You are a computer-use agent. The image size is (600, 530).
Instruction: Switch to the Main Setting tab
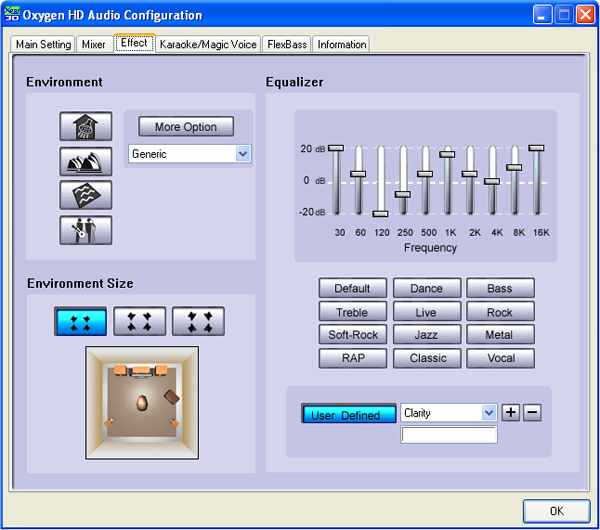tap(43, 44)
